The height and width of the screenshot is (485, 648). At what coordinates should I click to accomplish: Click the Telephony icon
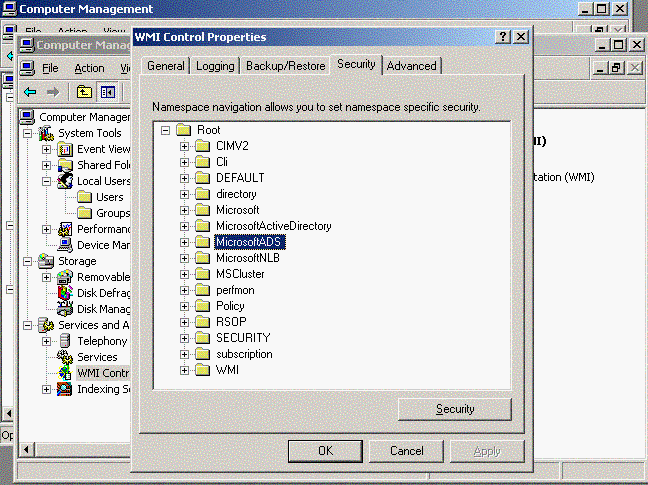click(65, 341)
